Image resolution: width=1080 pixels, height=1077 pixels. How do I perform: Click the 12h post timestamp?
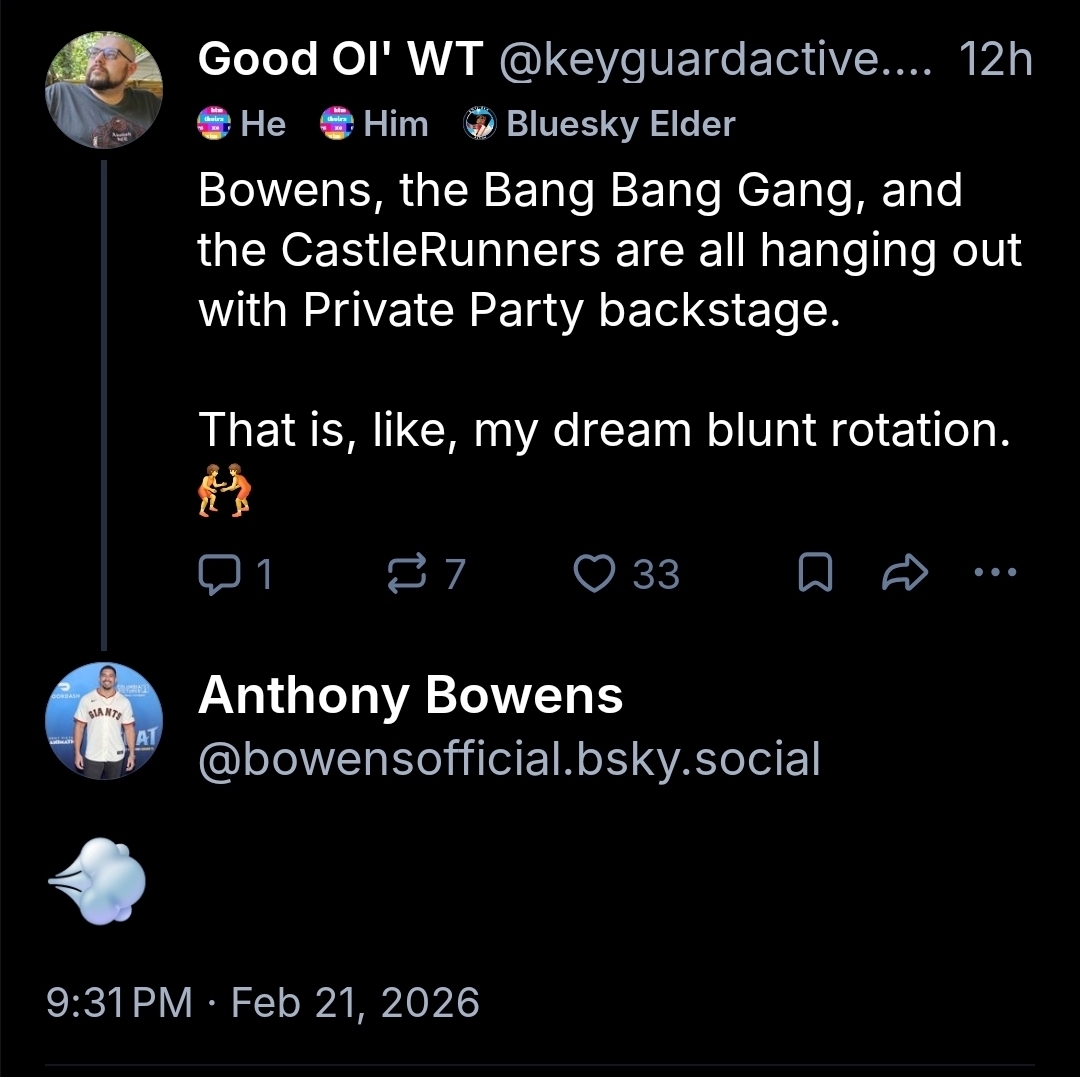[x=994, y=62]
